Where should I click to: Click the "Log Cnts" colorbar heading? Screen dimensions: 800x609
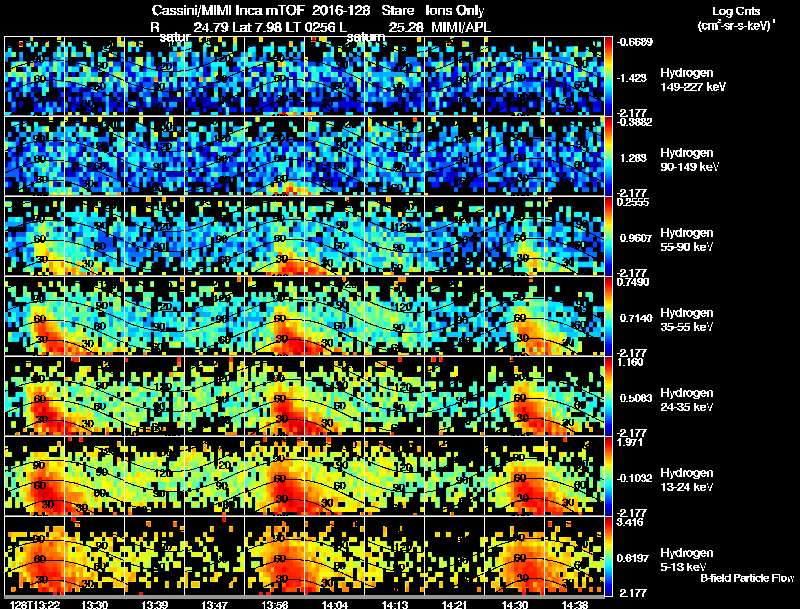click(x=736, y=11)
